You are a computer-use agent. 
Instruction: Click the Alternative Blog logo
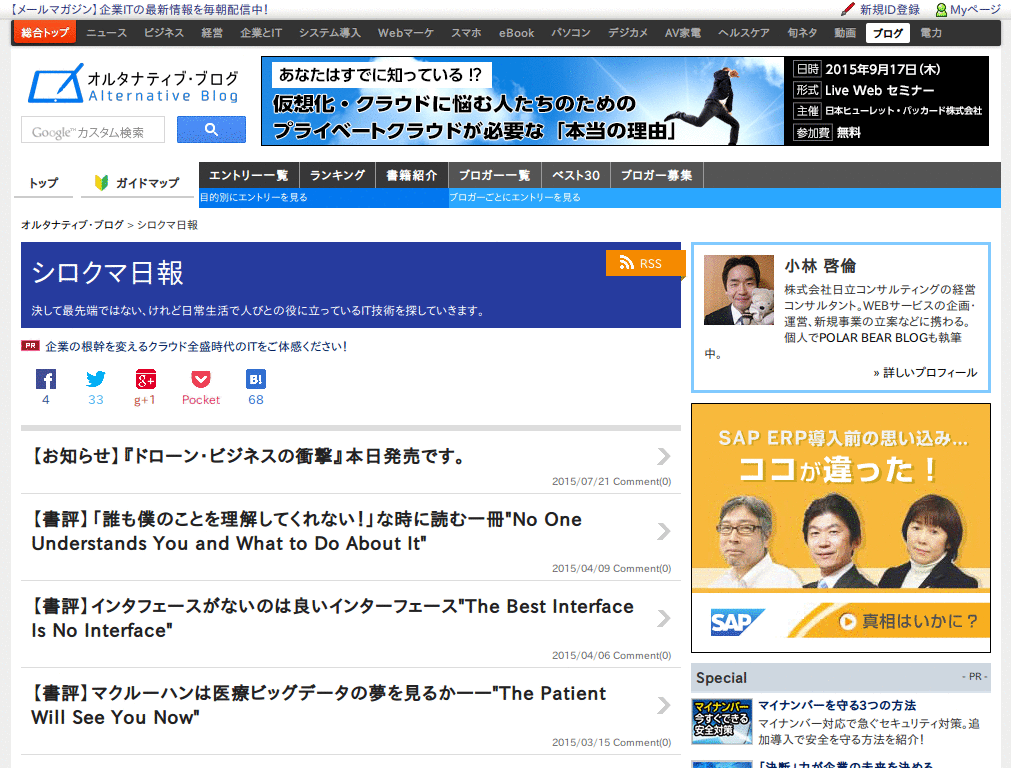click(x=134, y=85)
